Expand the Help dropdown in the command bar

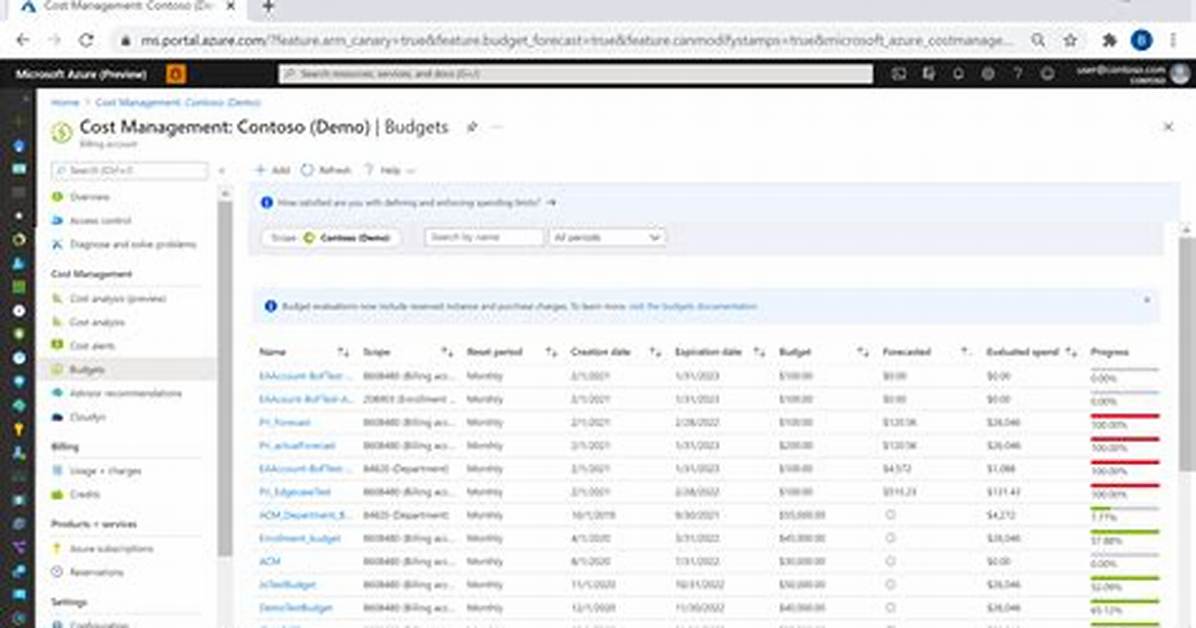(x=391, y=170)
